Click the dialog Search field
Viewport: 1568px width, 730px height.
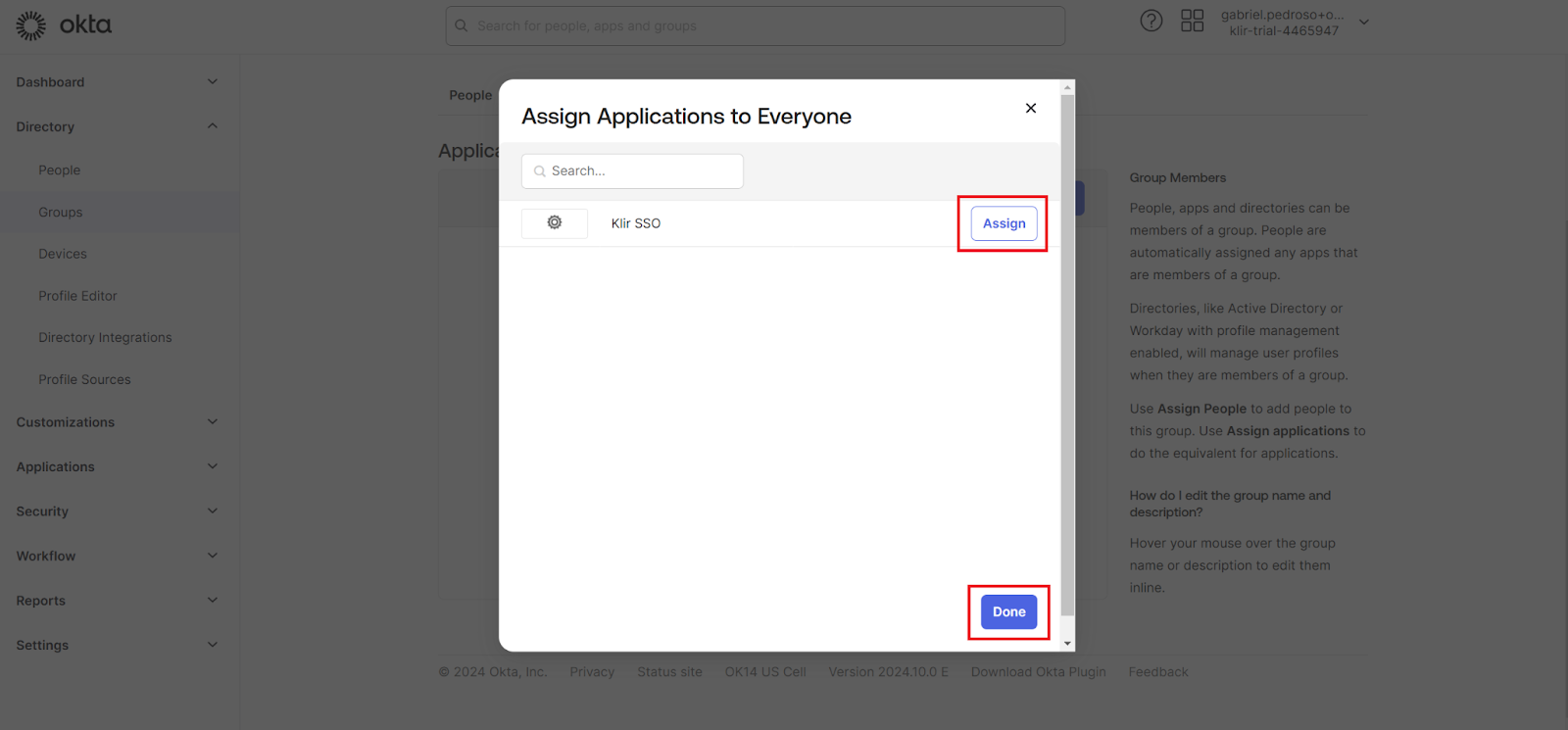(642, 171)
